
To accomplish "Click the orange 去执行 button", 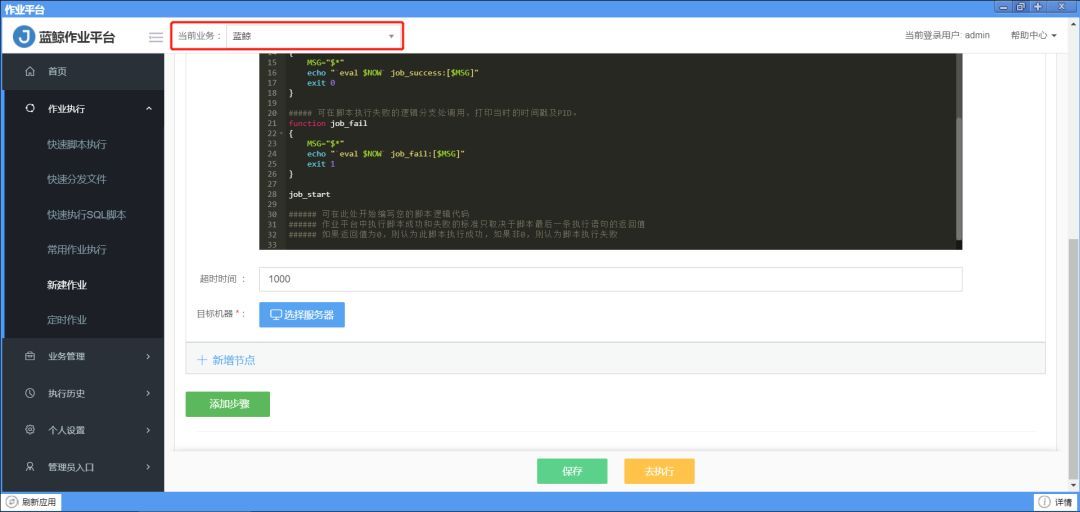I will 659,471.
